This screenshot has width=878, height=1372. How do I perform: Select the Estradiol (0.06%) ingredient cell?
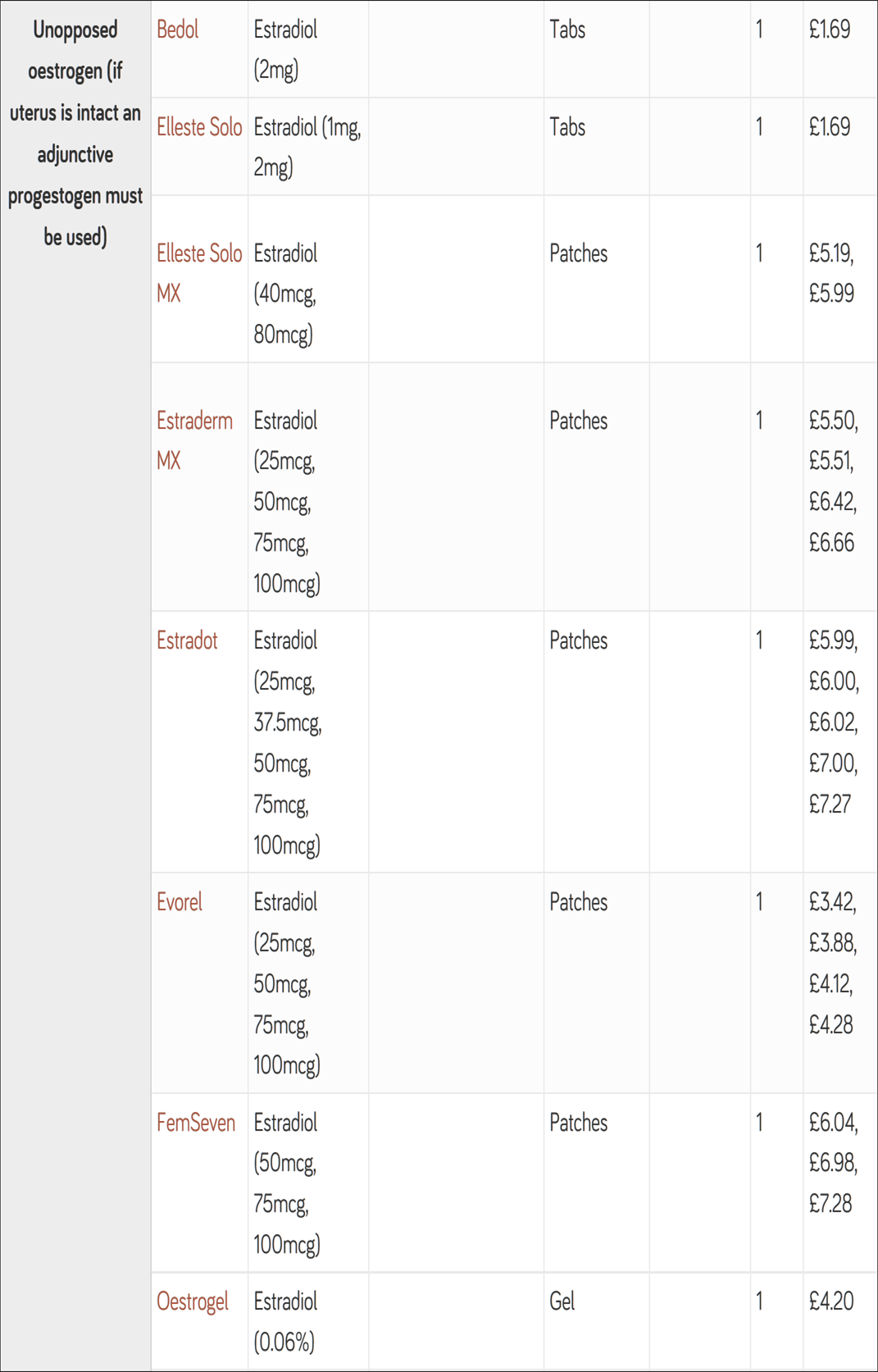pyautogui.click(x=308, y=1321)
